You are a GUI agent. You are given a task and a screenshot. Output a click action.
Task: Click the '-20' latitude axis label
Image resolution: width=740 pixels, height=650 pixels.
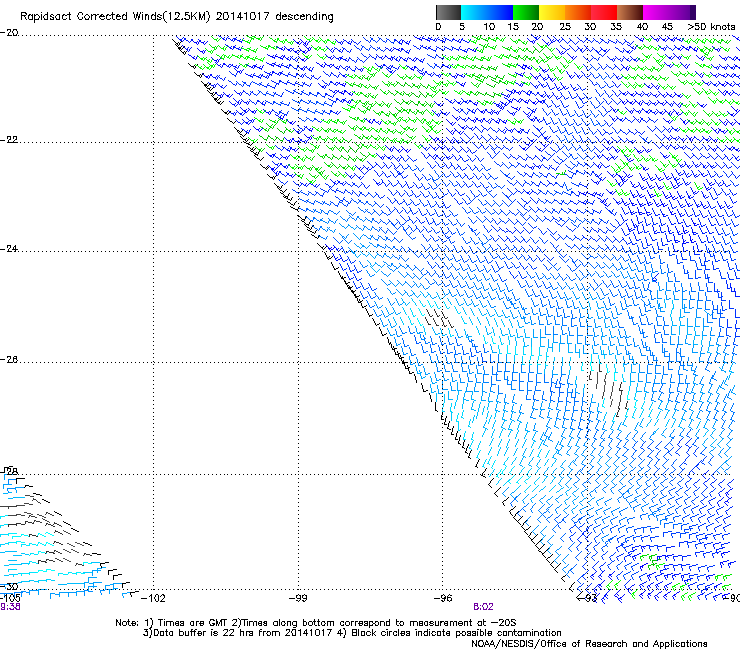9,33
